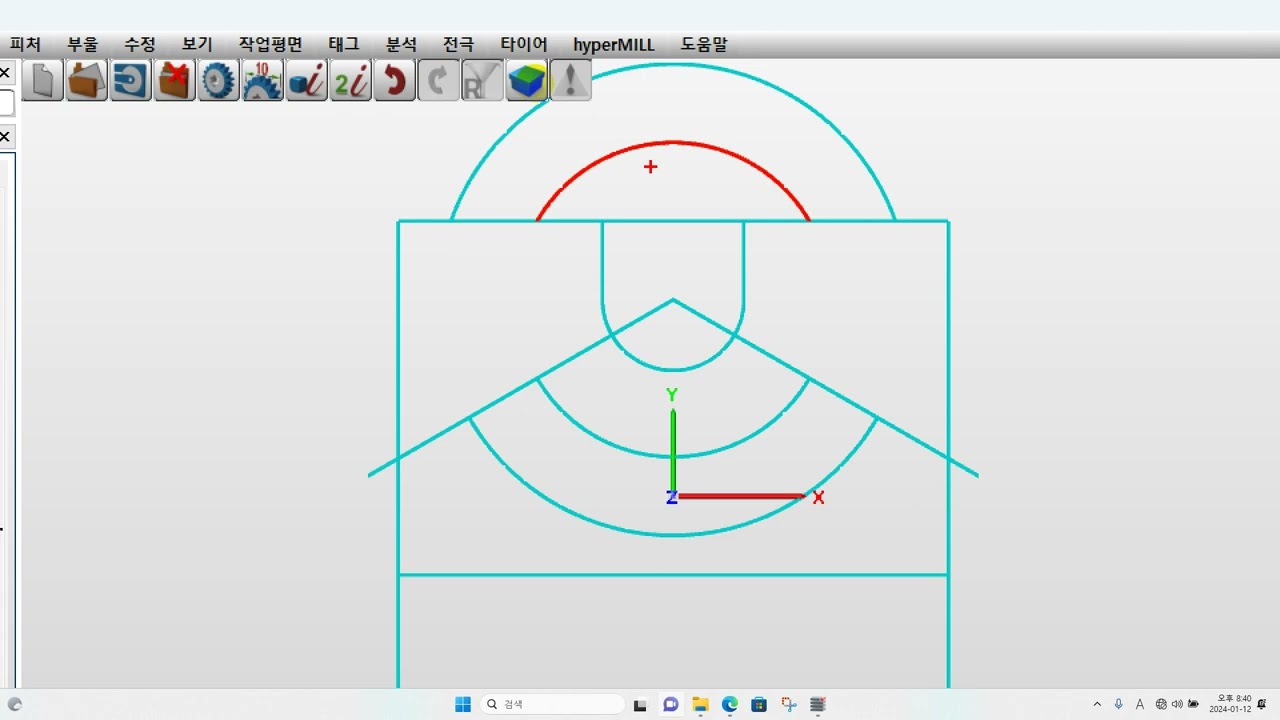The height and width of the screenshot is (720, 1280).
Task: Open the 수정 menu
Action: pos(140,45)
